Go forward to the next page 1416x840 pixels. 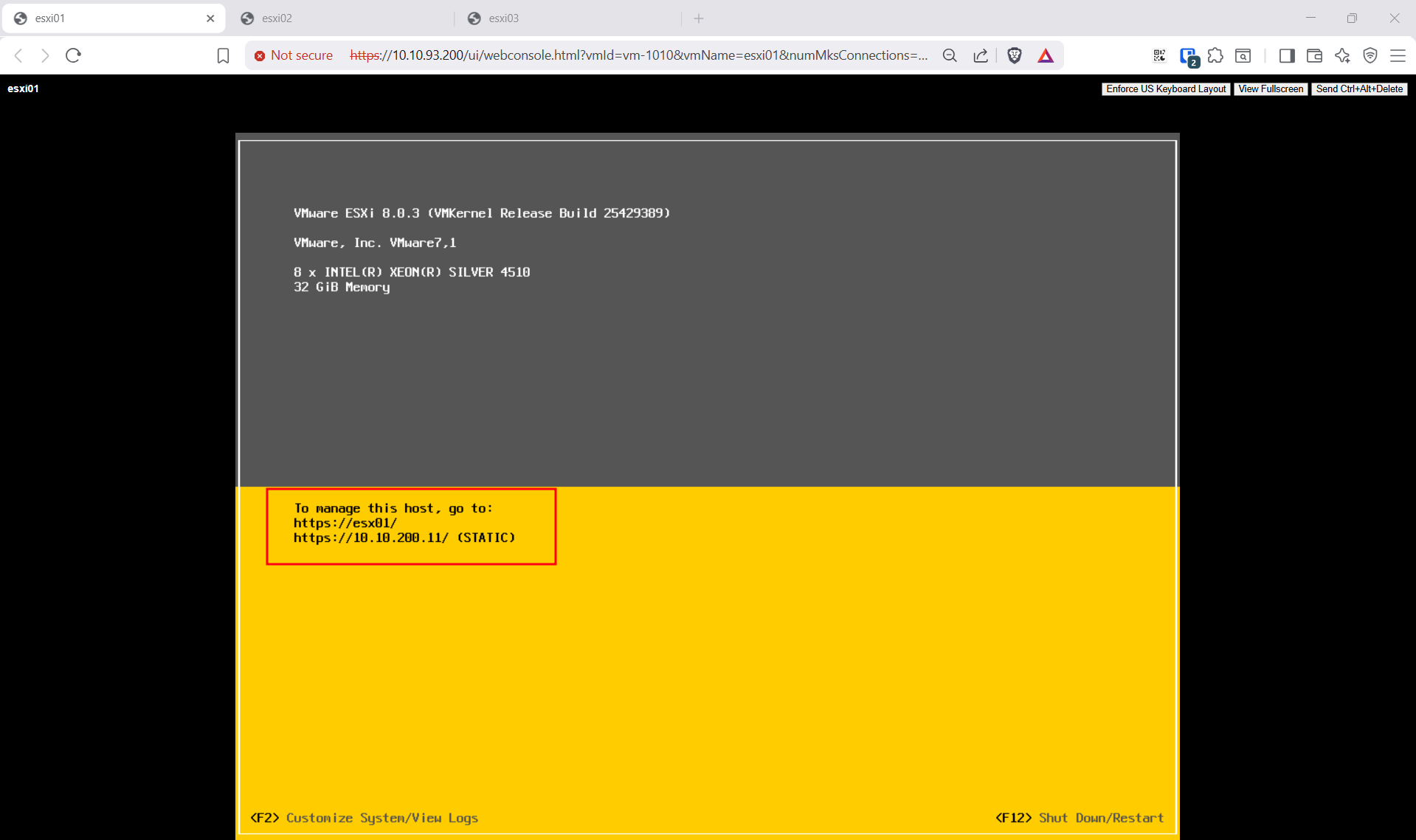46,55
